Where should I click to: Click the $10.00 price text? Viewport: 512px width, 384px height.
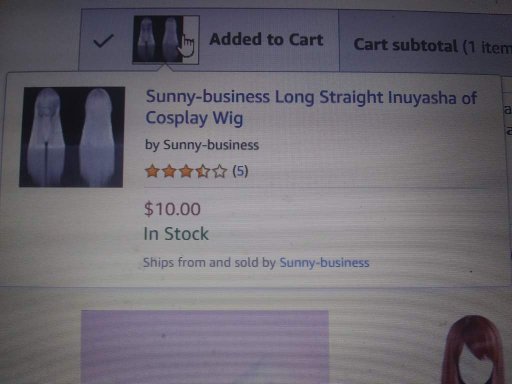pyautogui.click(x=172, y=209)
